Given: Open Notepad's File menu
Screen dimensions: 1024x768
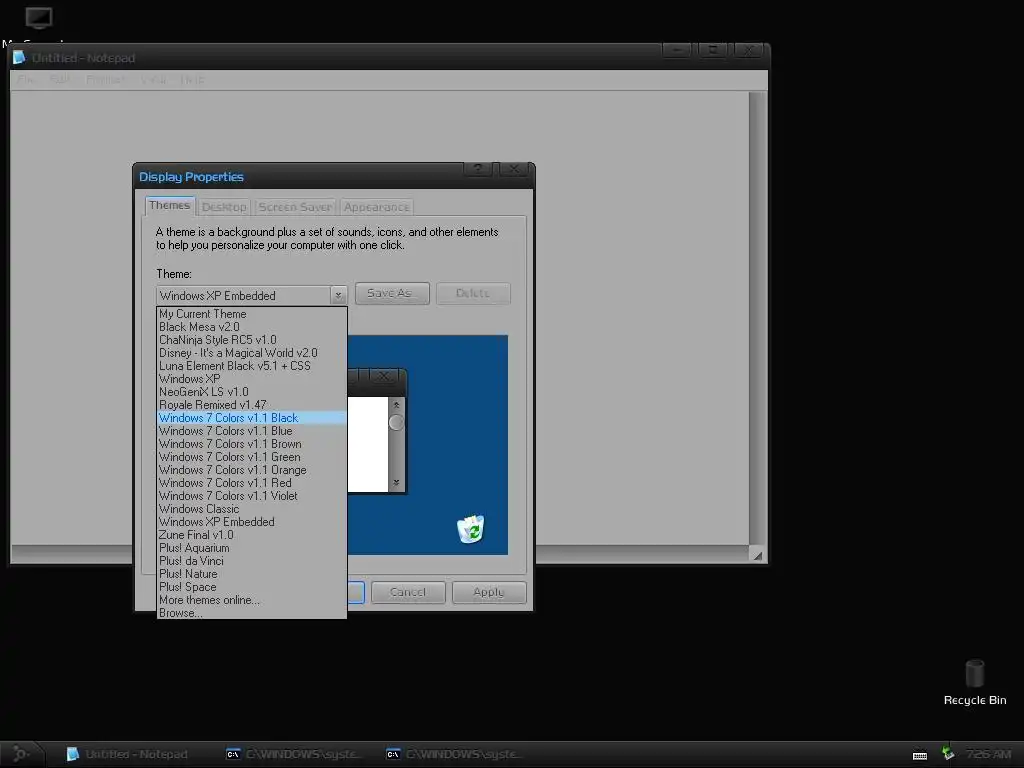Looking at the screenshot, I should [x=25, y=80].
